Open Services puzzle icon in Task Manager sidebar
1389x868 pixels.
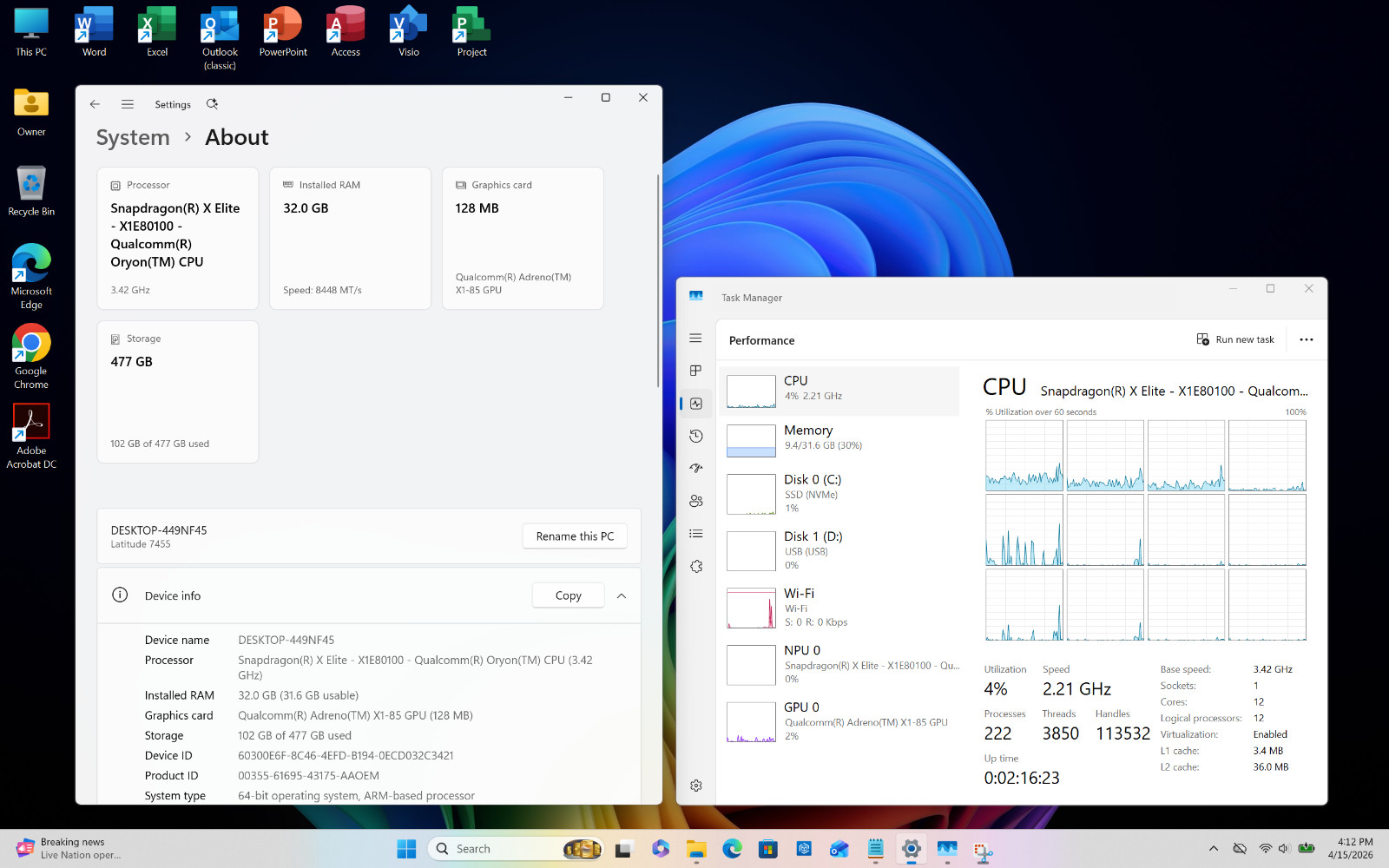point(695,566)
